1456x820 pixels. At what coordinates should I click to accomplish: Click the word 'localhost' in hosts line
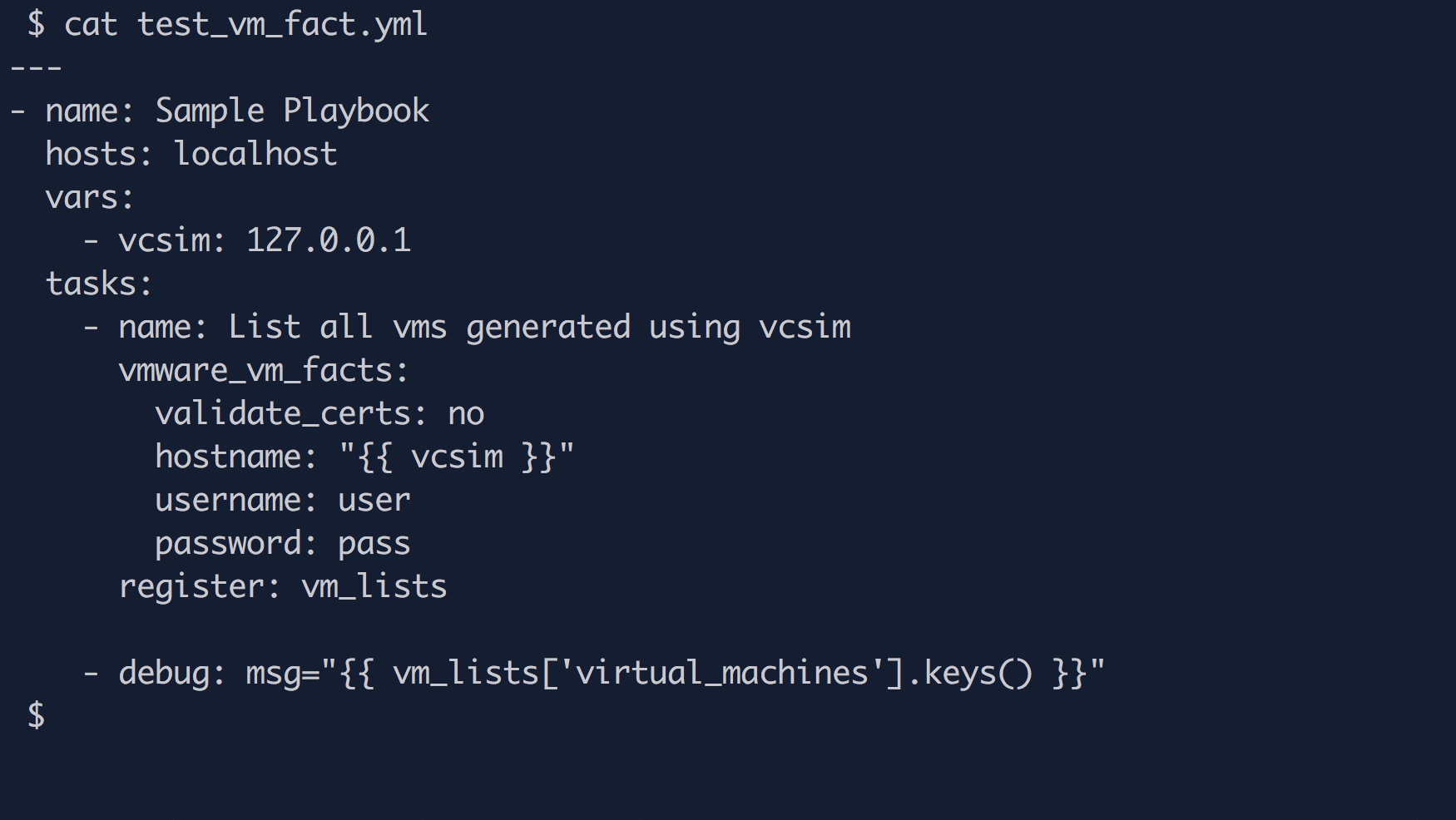pyautogui.click(x=255, y=155)
